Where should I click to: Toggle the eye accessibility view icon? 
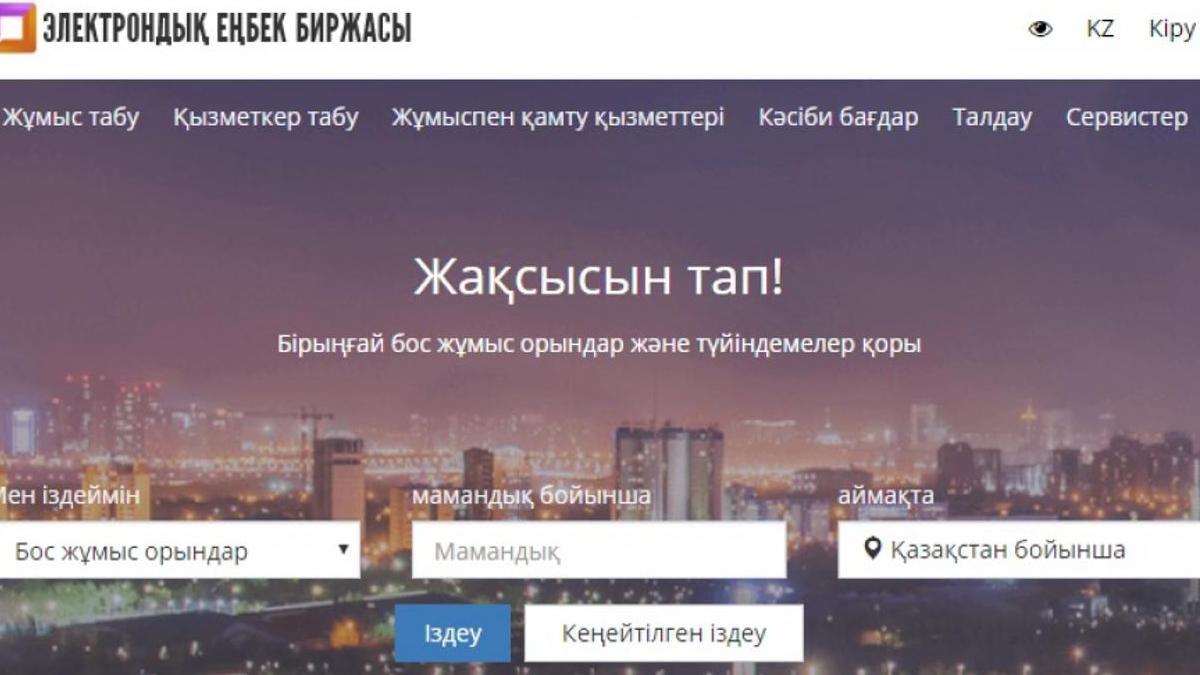[x=1040, y=29]
